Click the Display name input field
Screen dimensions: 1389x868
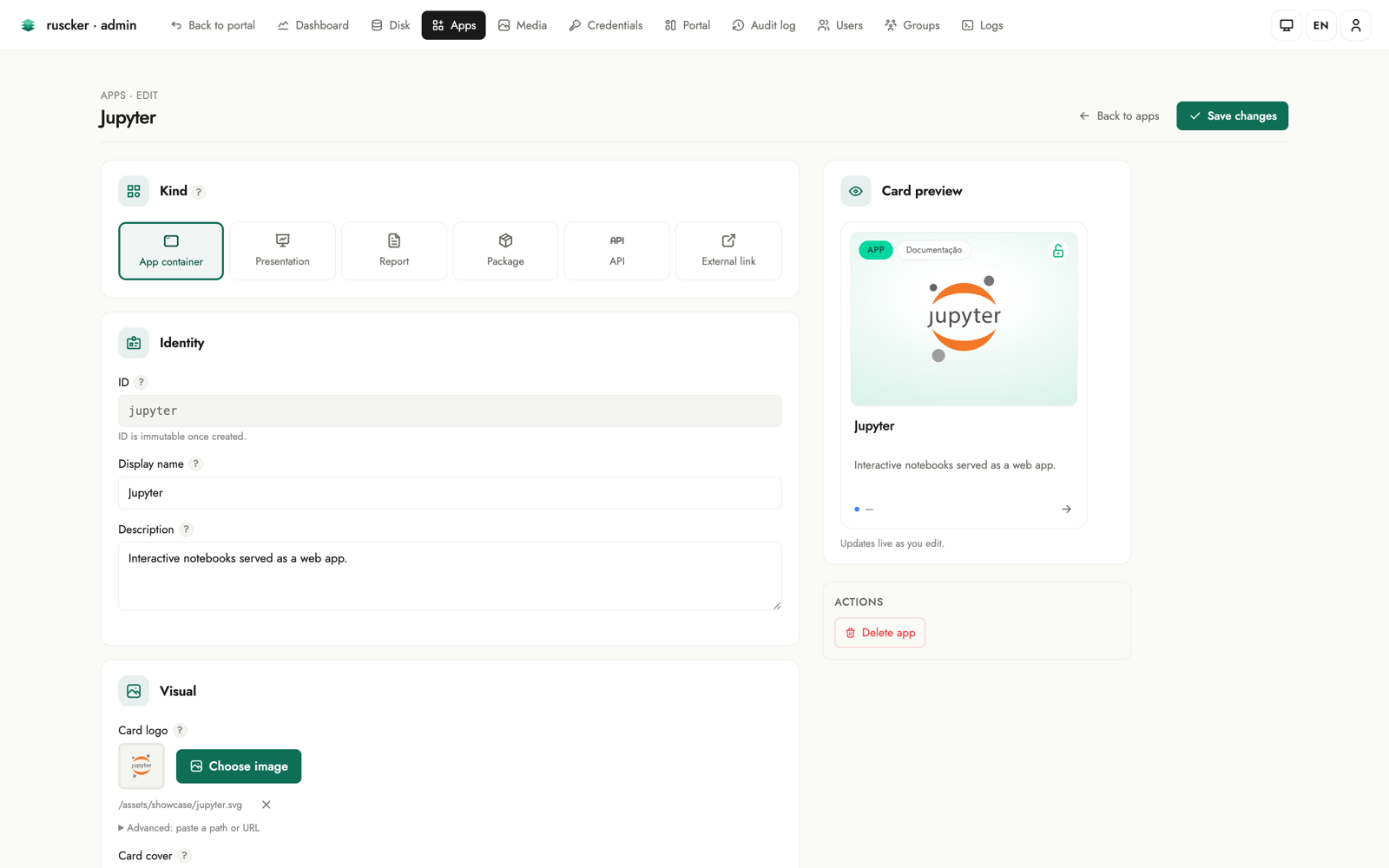click(x=450, y=493)
